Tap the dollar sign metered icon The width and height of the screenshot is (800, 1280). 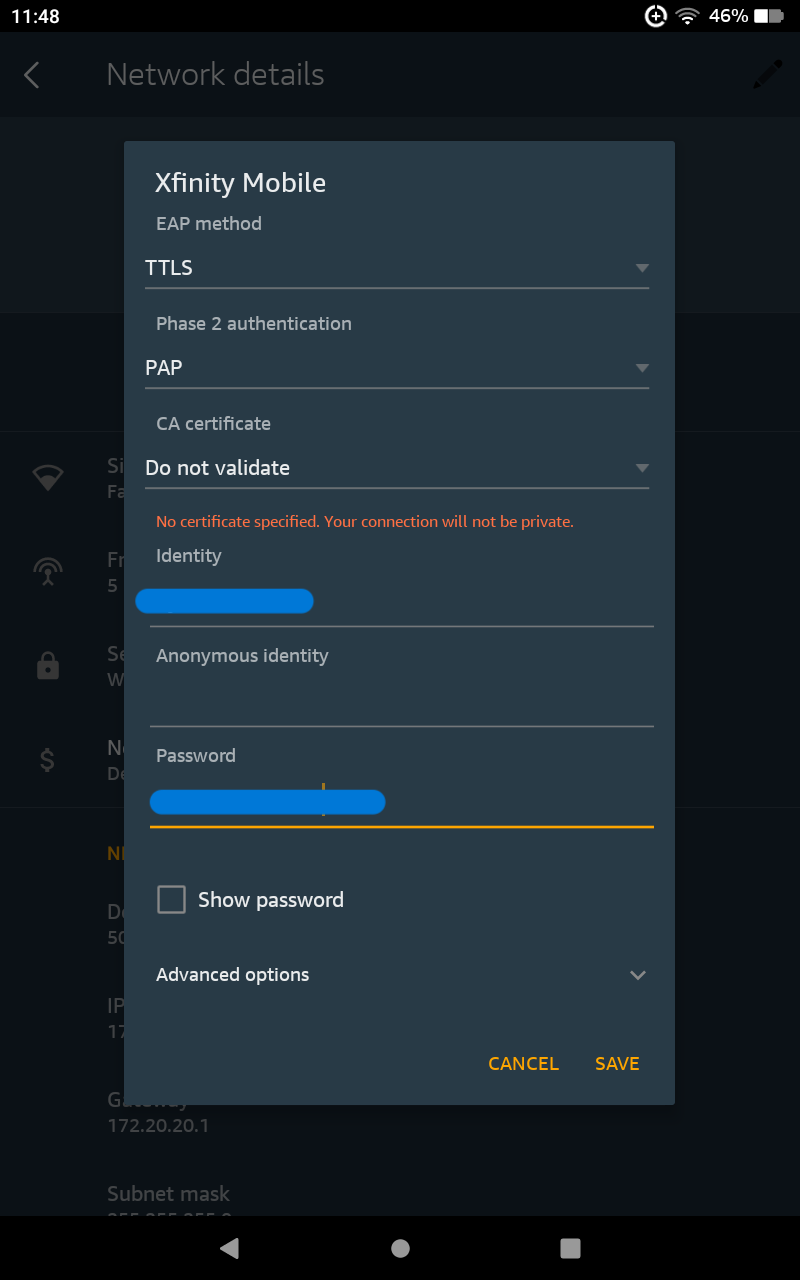(x=47, y=760)
